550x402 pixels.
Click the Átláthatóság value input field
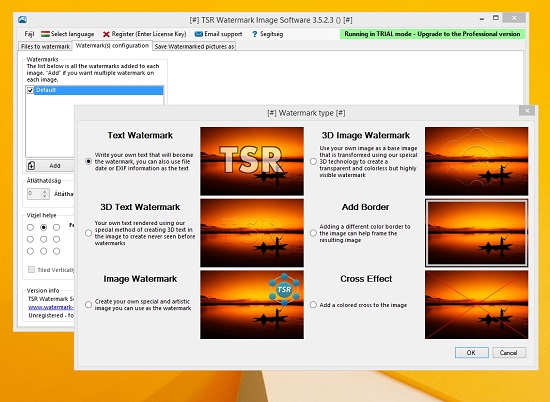(34, 194)
